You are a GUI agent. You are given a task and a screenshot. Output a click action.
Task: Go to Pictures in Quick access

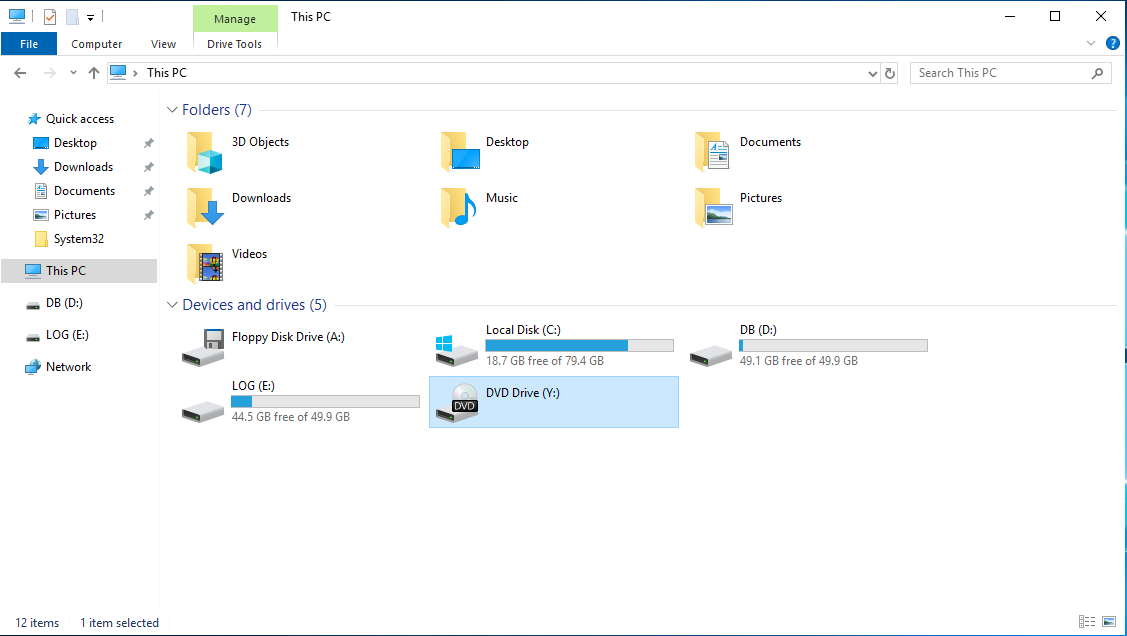tap(75, 215)
